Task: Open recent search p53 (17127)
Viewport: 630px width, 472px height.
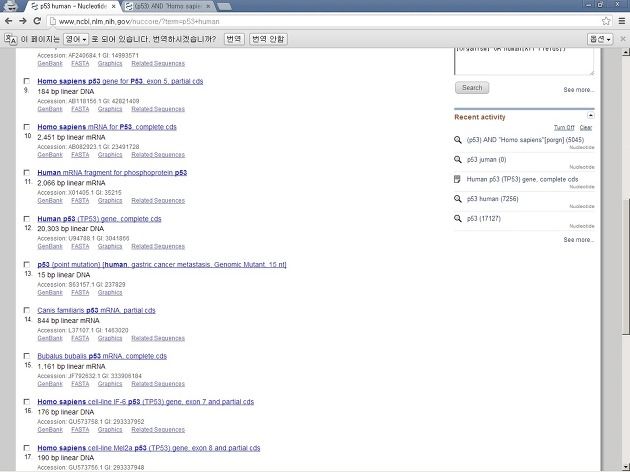Action: point(483,219)
